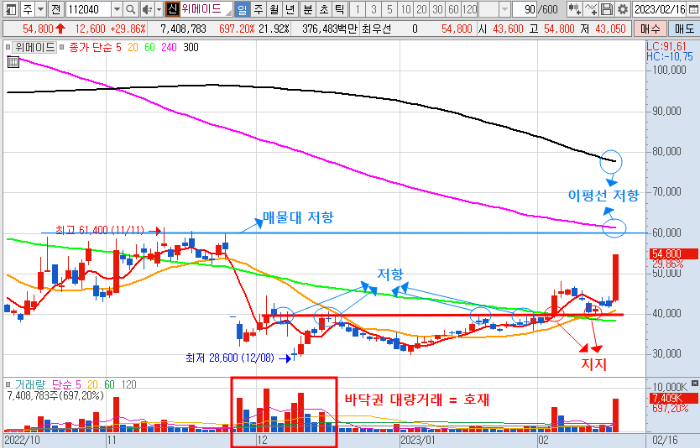The image size is (700, 448).
Task: Click the add line indicator icon
Action: pyautogui.click(x=591, y=9)
